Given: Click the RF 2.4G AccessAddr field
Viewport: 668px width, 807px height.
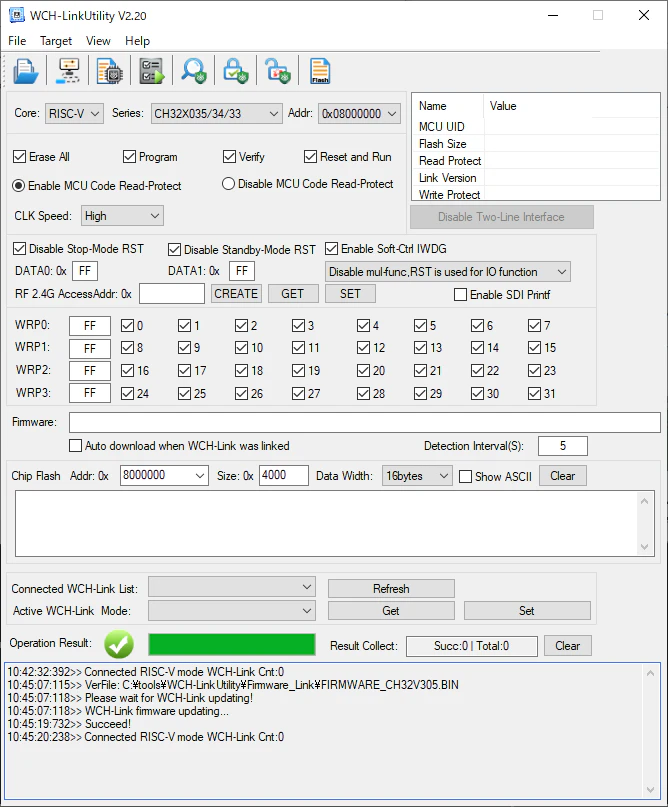Looking at the screenshot, I should [172, 294].
